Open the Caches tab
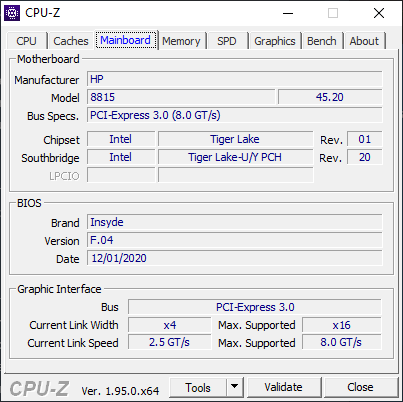The image size is (403, 402). coord(71,41)
